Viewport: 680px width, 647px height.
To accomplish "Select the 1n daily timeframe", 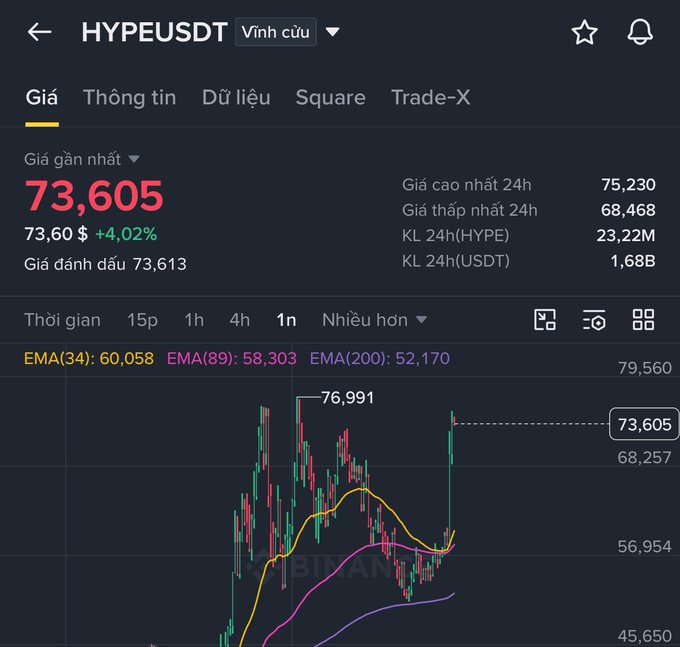I will pos(287,320).
